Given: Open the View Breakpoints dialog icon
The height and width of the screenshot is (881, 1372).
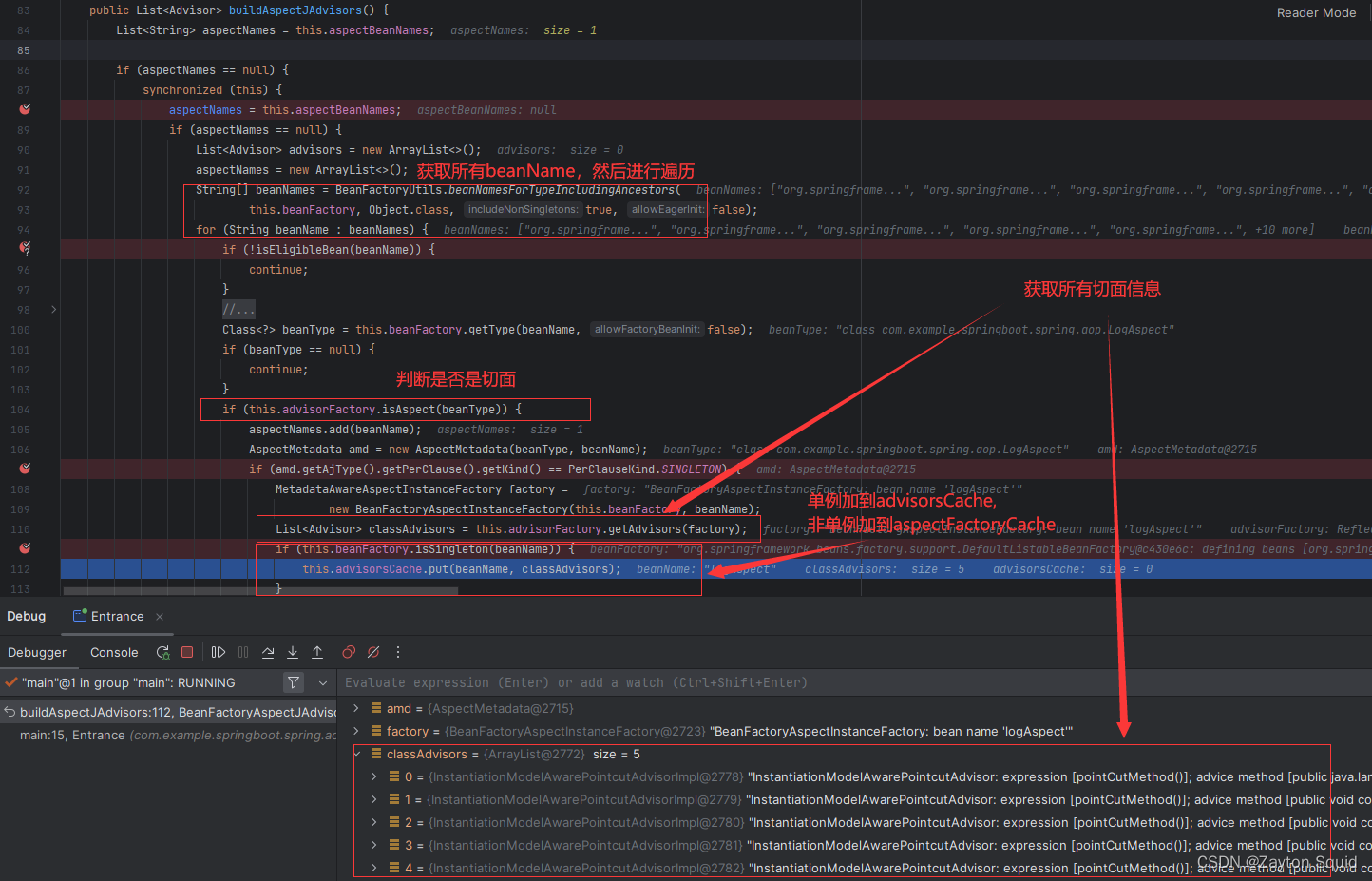Looking at the screenshot, I should point(349,652).
